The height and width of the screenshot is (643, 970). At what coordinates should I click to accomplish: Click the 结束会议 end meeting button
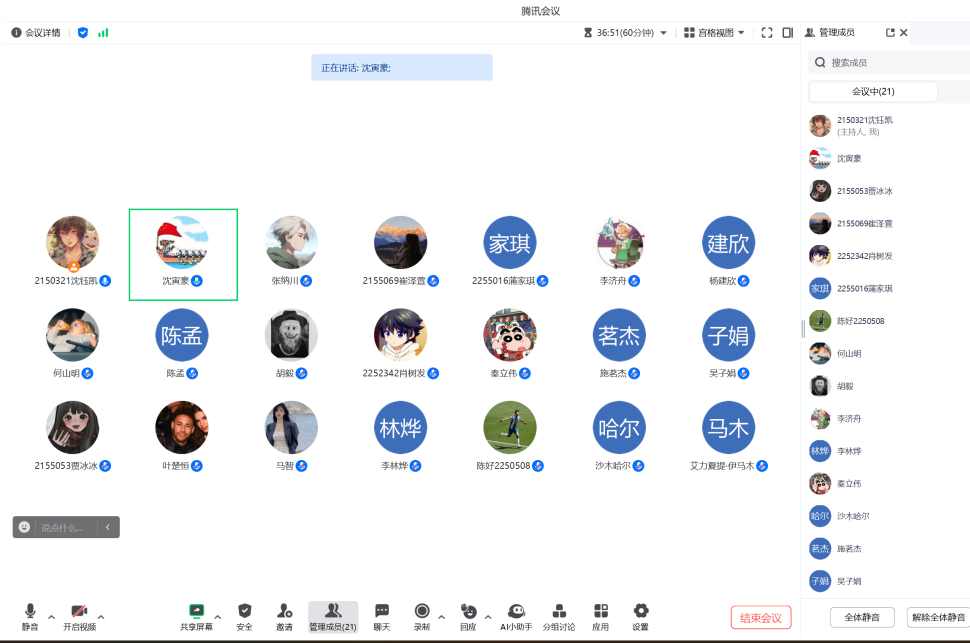[761, 617]
